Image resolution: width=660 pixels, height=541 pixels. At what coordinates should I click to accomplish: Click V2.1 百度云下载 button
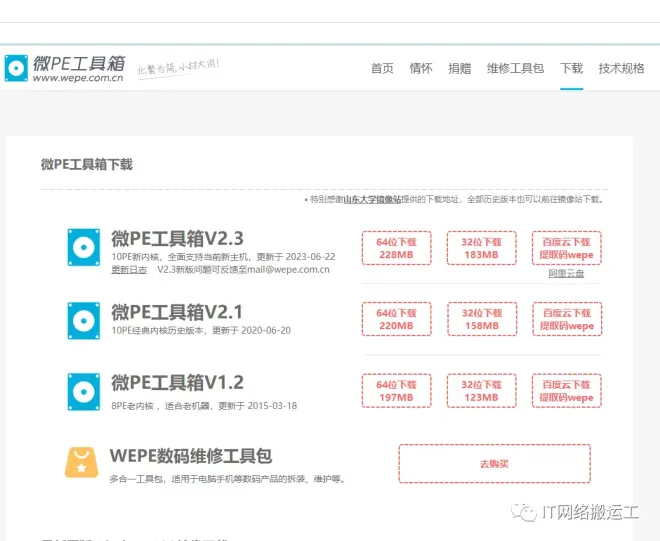pos(567,319)
